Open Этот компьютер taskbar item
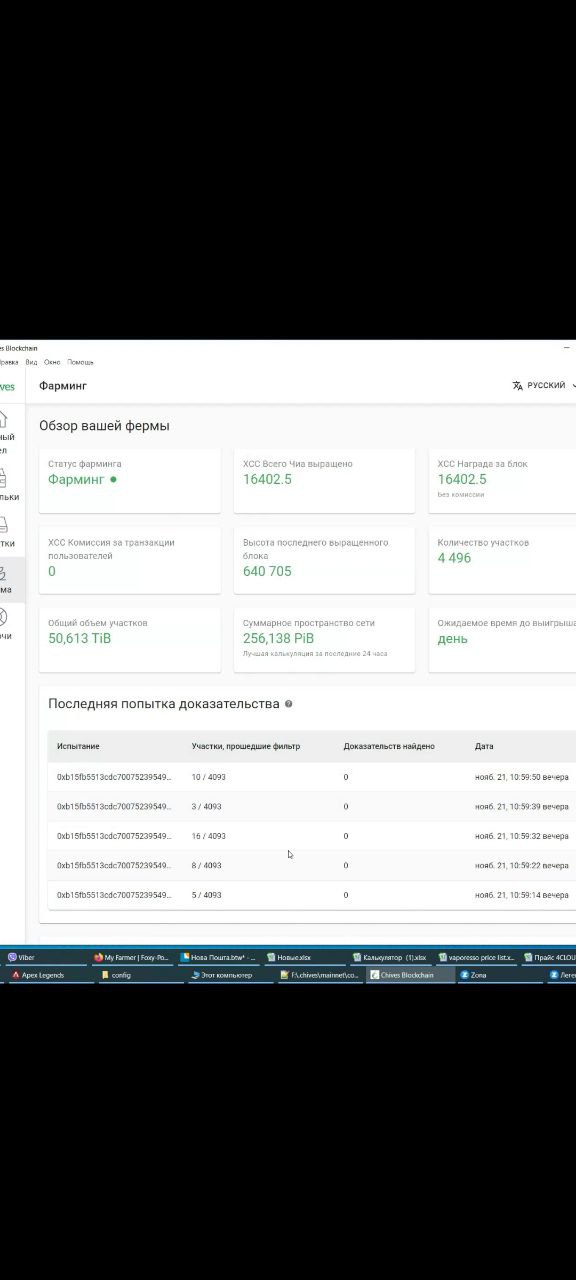The width and height of the screenshot is (576, 1280). [230, 975]
